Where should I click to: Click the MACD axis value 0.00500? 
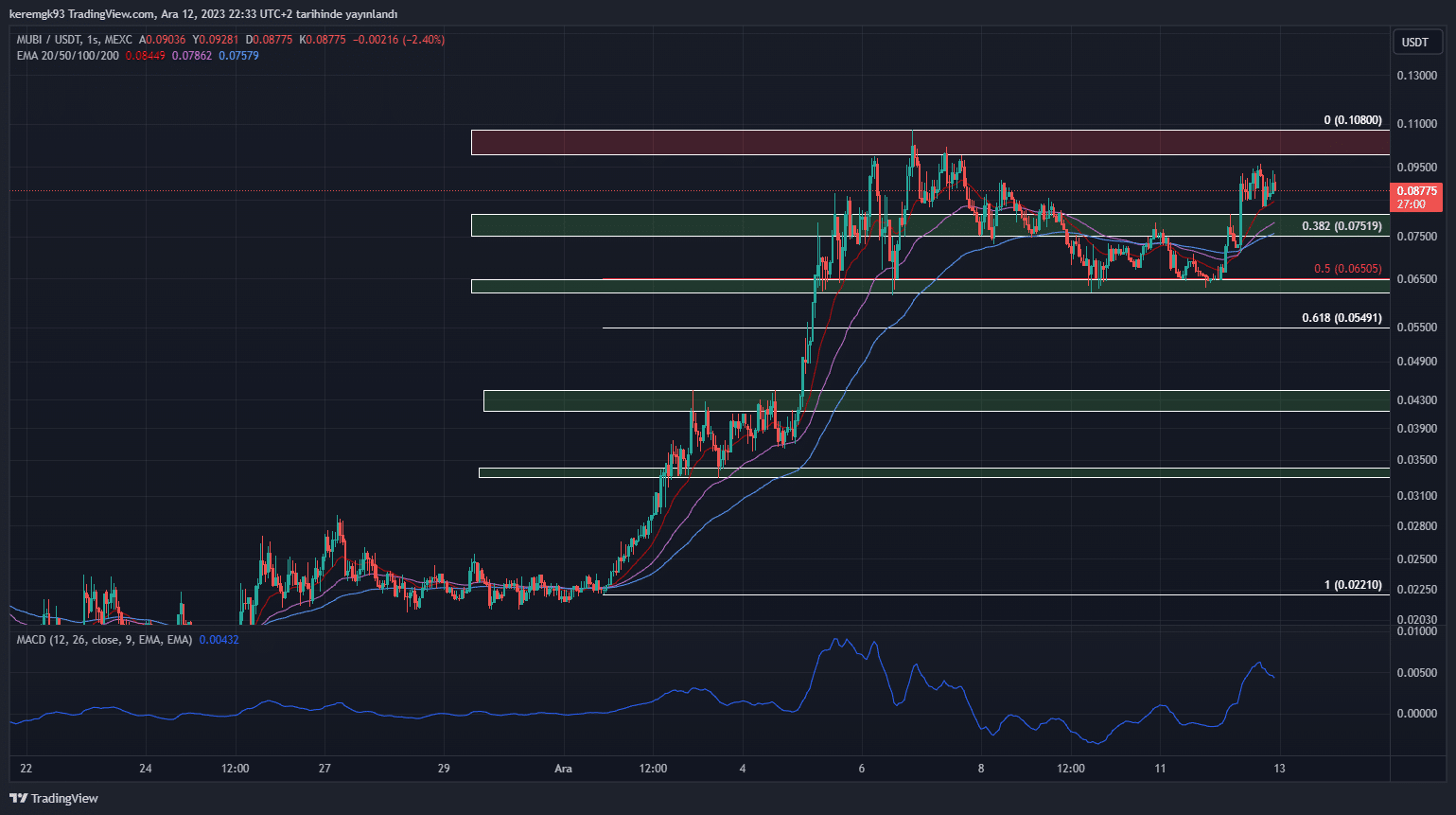pos(1416,673)
